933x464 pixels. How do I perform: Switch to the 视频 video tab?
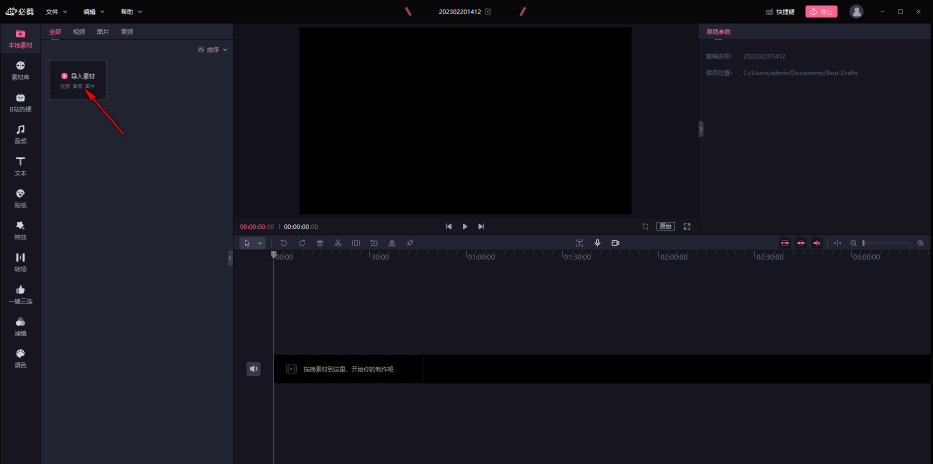[79, 32]
